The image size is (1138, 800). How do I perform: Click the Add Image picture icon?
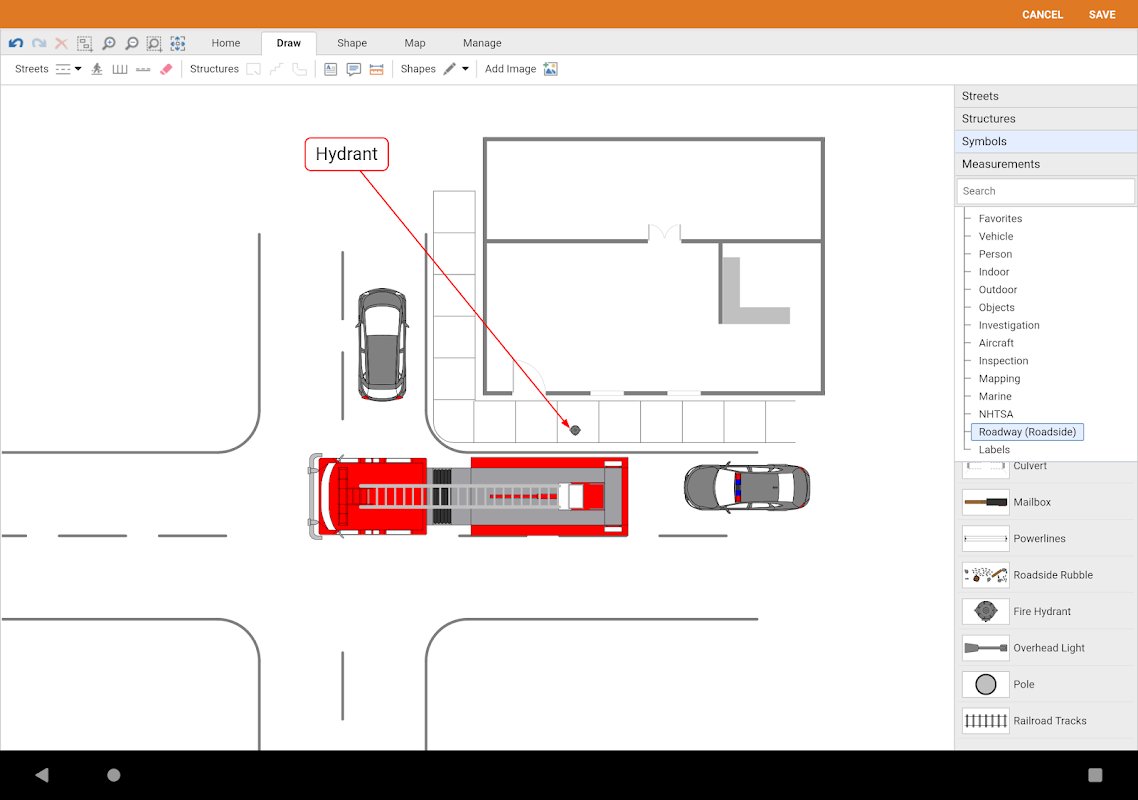550,69
